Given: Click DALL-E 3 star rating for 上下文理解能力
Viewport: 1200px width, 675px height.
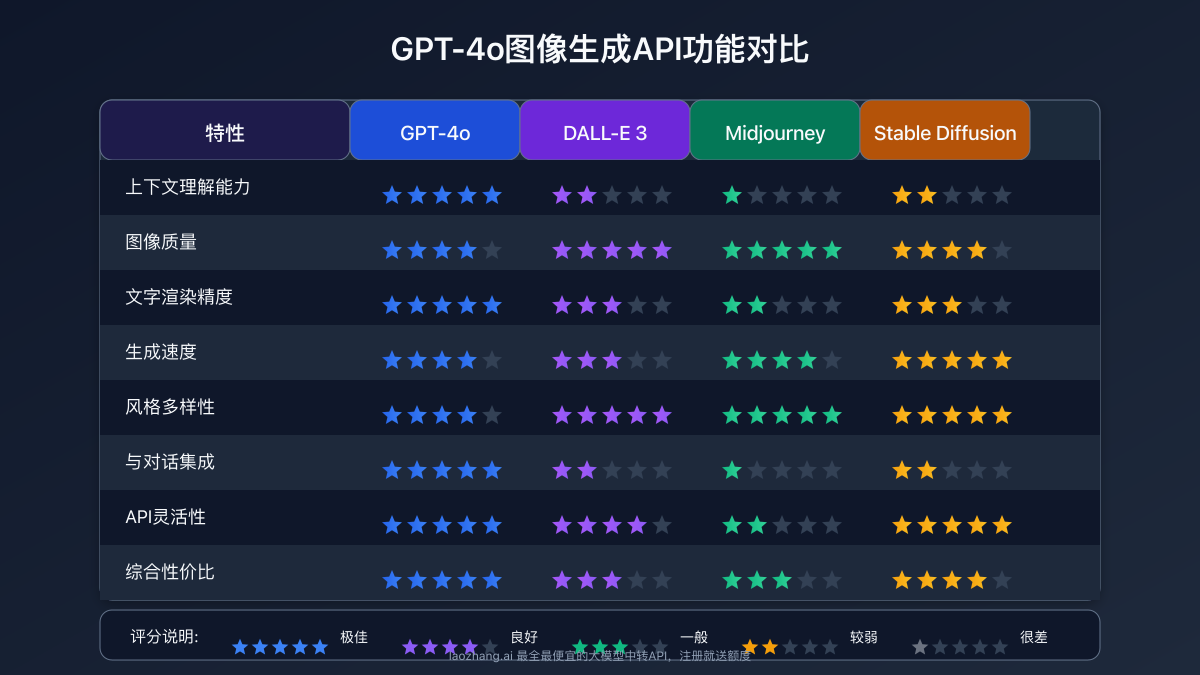Looking at the screenshot, I should [612, 195].
